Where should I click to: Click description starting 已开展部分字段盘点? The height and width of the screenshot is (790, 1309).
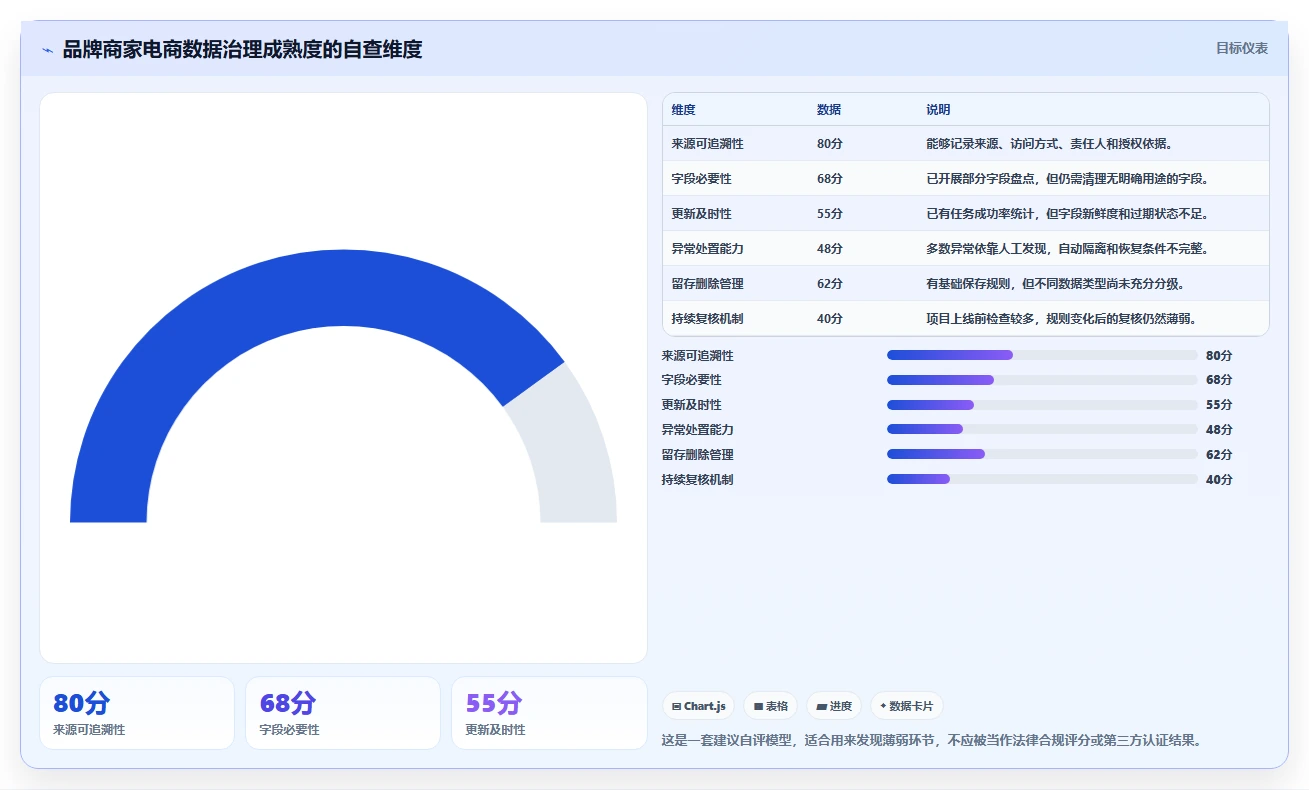click(x=1068, y=179)
